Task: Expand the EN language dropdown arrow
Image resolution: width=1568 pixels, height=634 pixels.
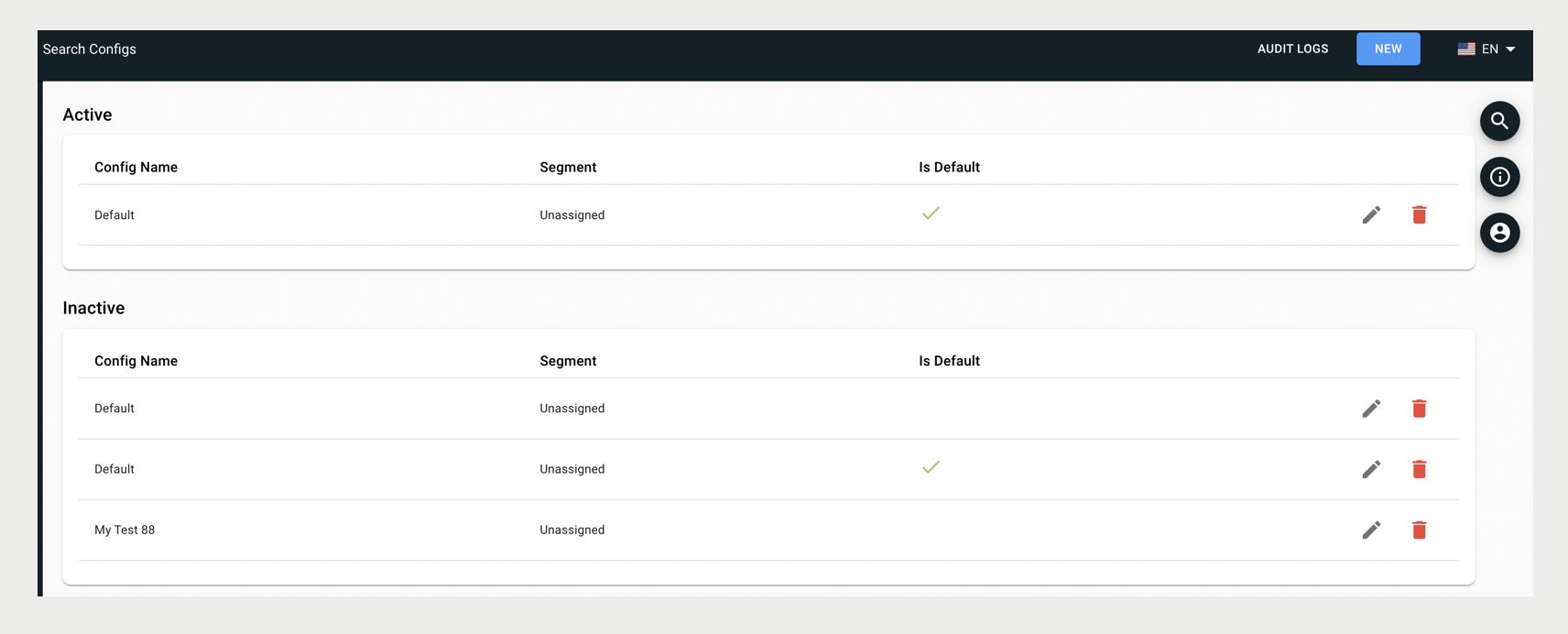Action: (1510, 49)
